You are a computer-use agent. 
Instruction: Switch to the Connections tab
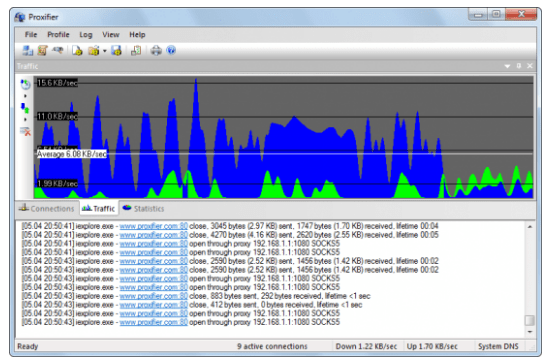tap(47, 209)
